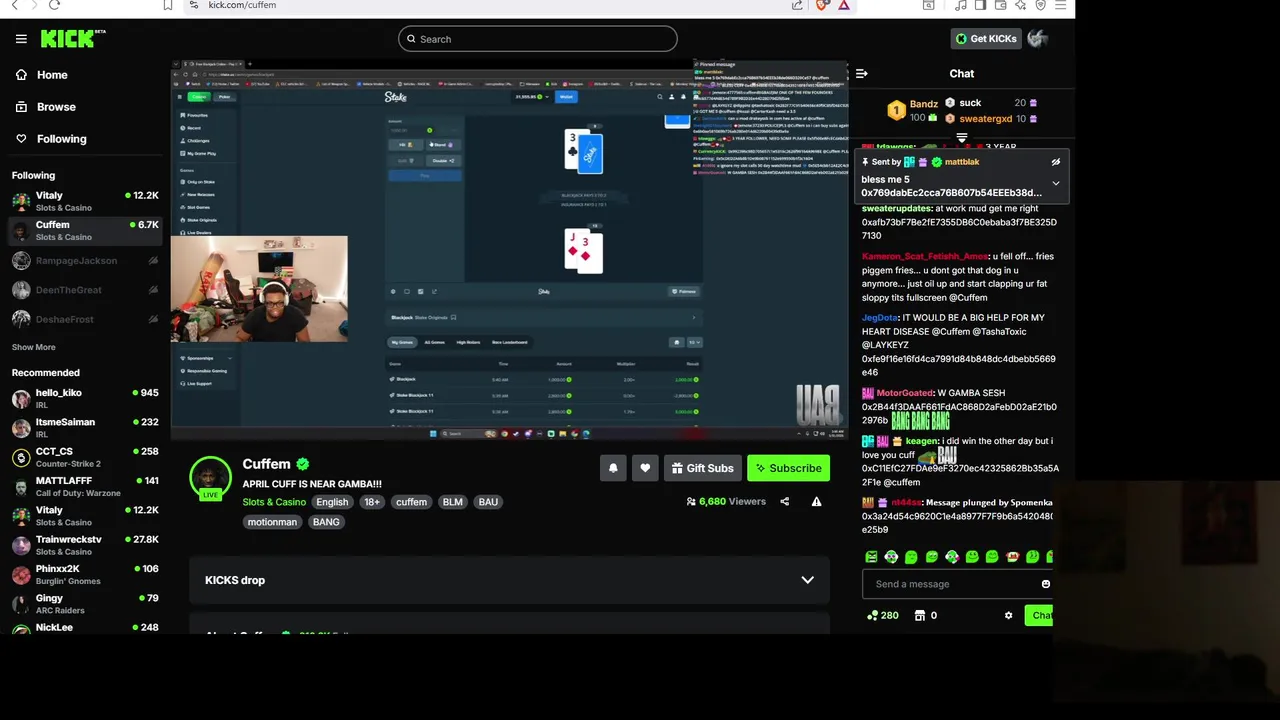Click the cuffem tag
The height and width of the screenshot is (720, 1280).
coord(411,502)
